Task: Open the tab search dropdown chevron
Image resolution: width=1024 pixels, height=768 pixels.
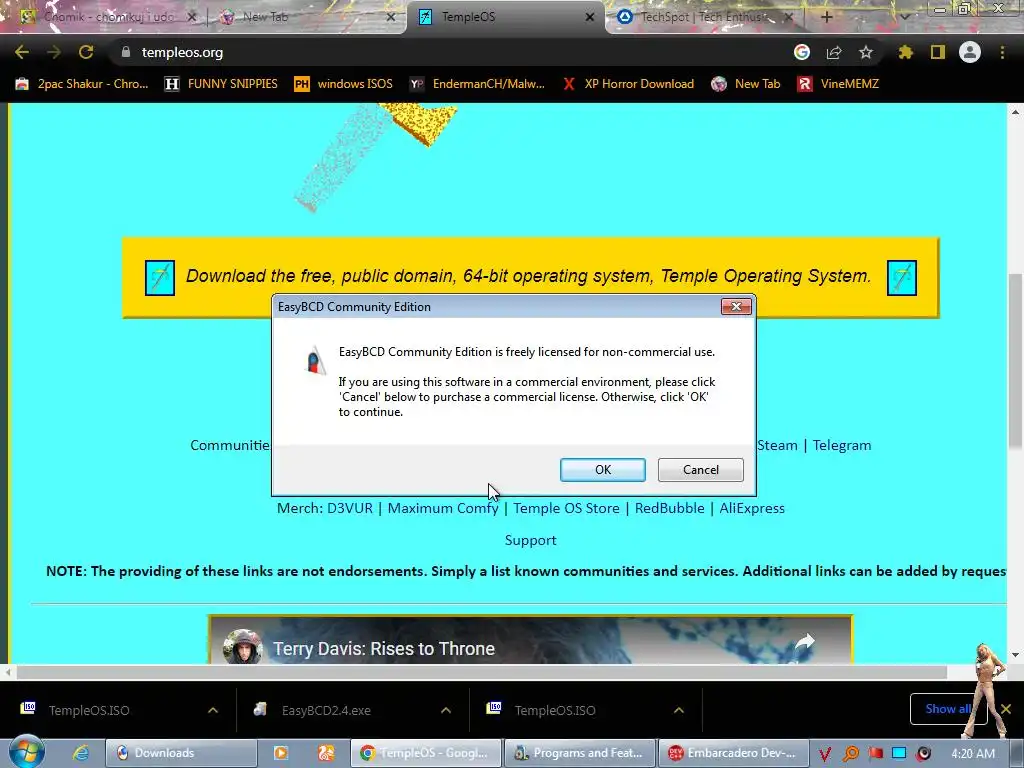Action: [x=904, y=17]
